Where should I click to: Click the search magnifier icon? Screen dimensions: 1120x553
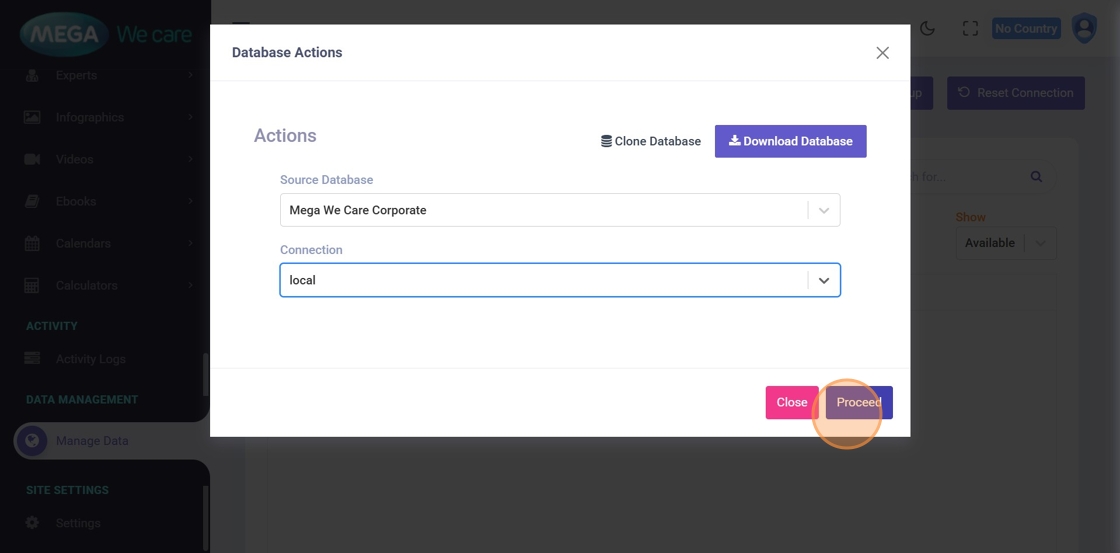pyautogui.click(x=1036, y=177)
